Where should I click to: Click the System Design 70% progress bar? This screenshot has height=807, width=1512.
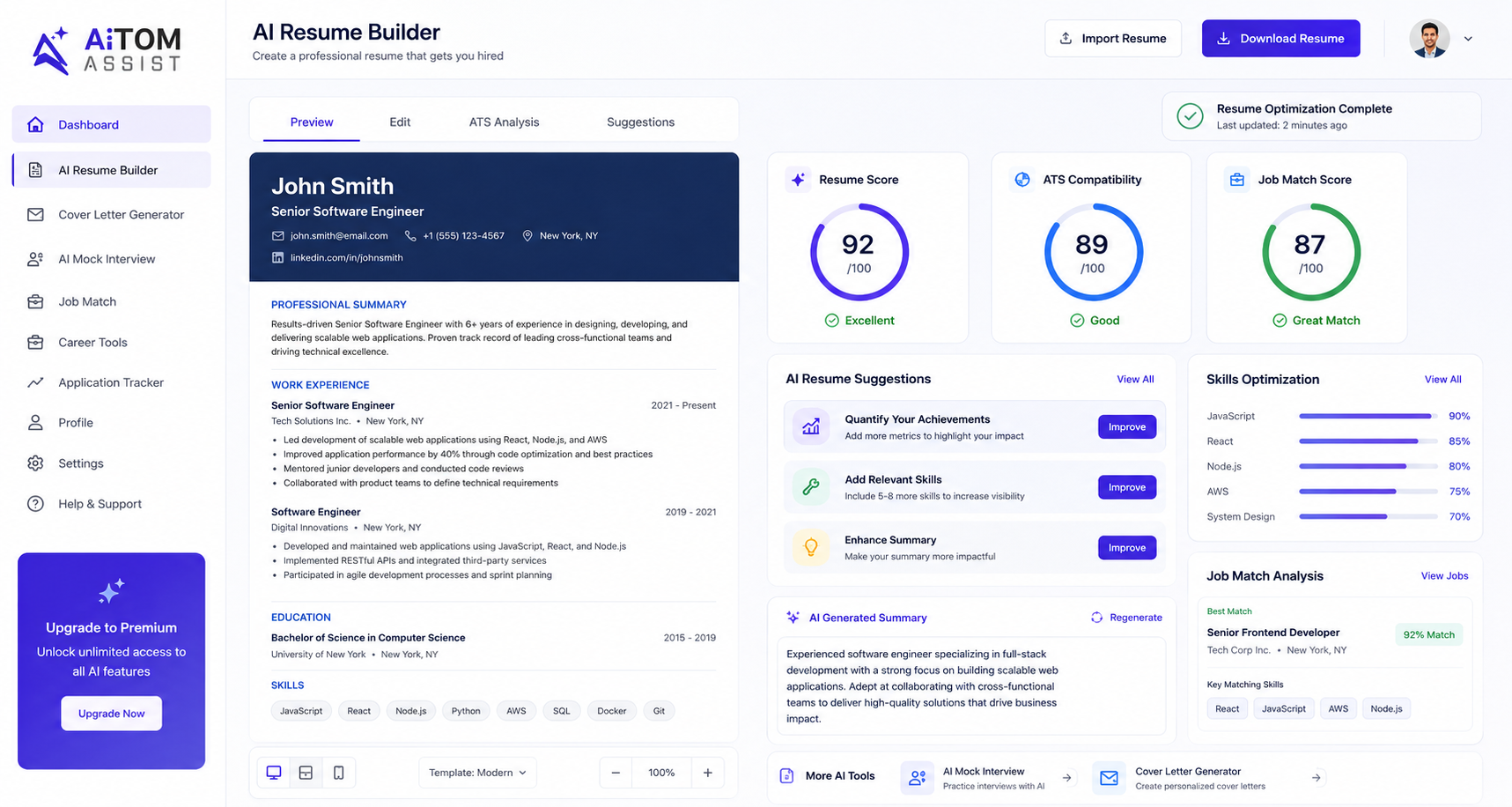click(1368, 516)
